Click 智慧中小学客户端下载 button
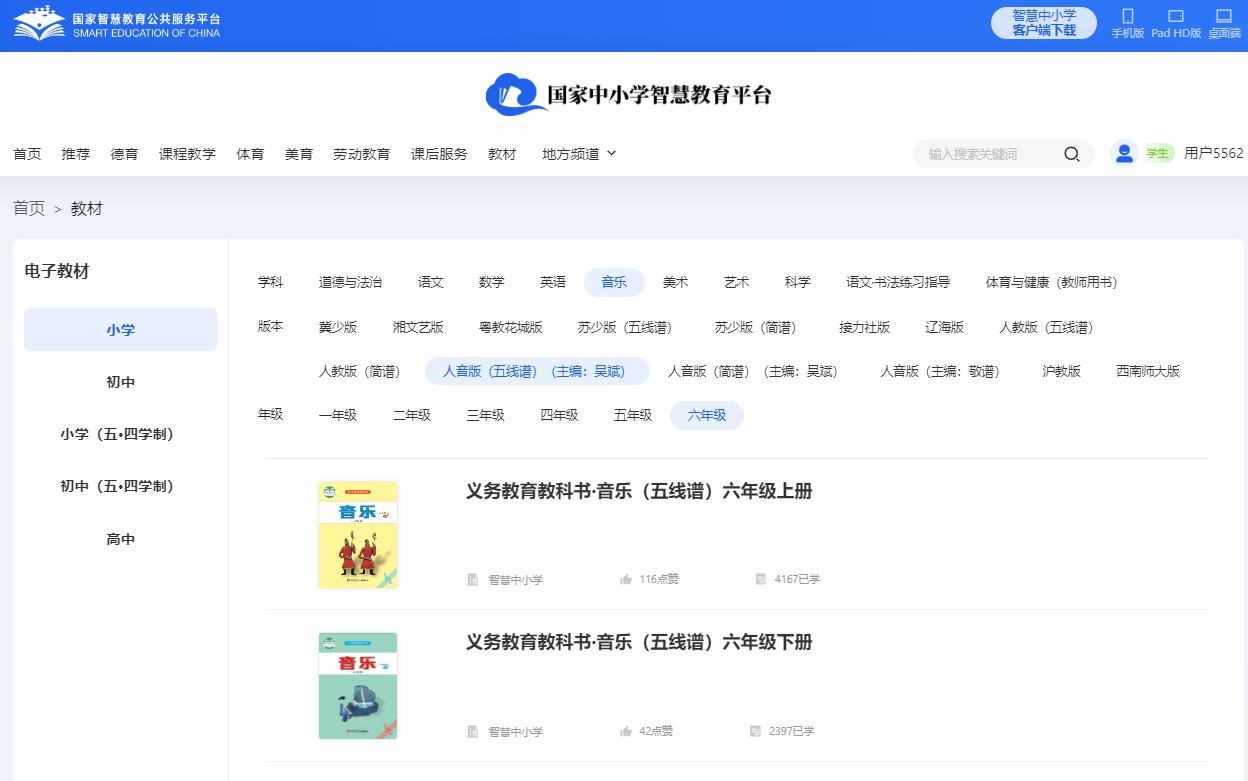 [1044, 23]
